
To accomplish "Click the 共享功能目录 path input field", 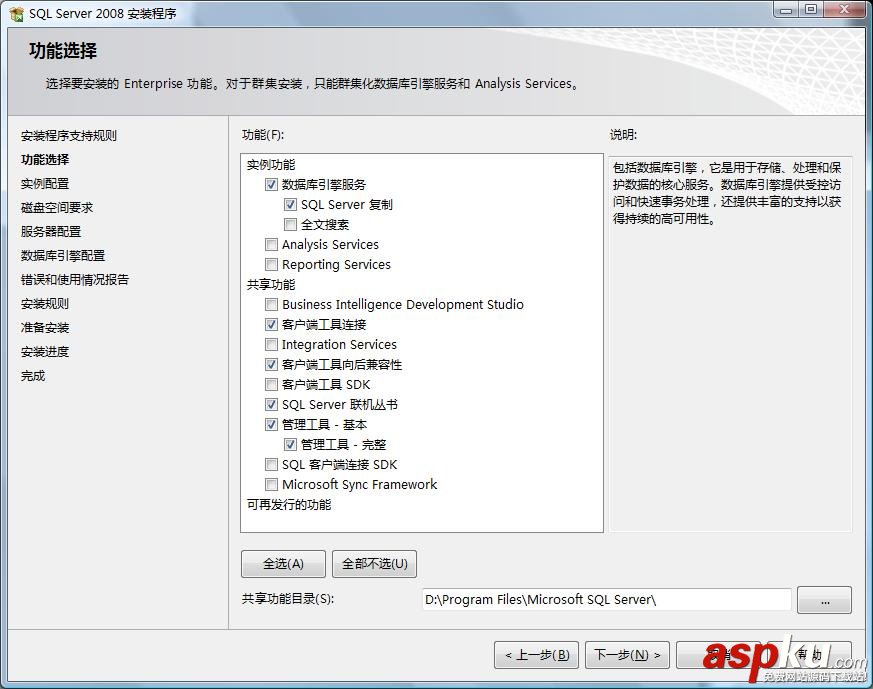I will (x=606, y=599).
